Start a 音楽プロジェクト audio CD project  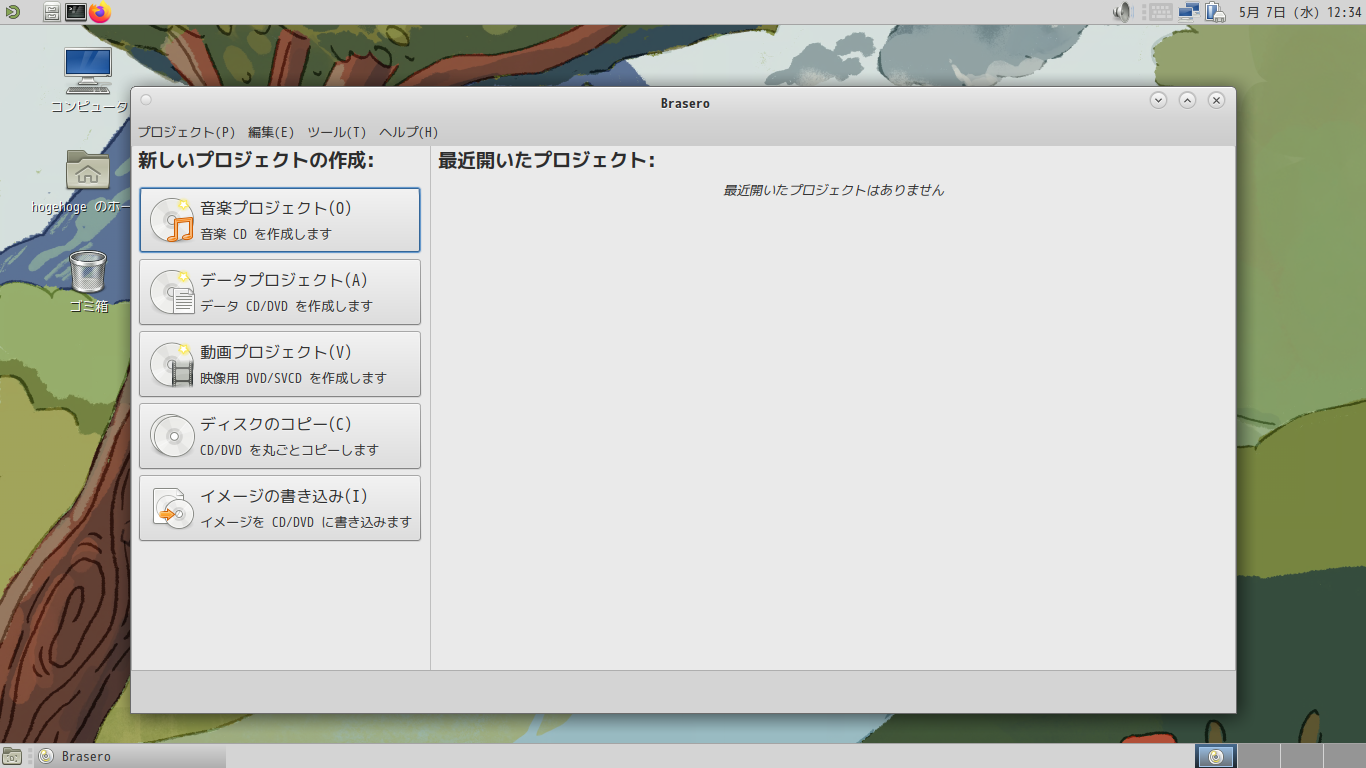[x=280, y=220]
